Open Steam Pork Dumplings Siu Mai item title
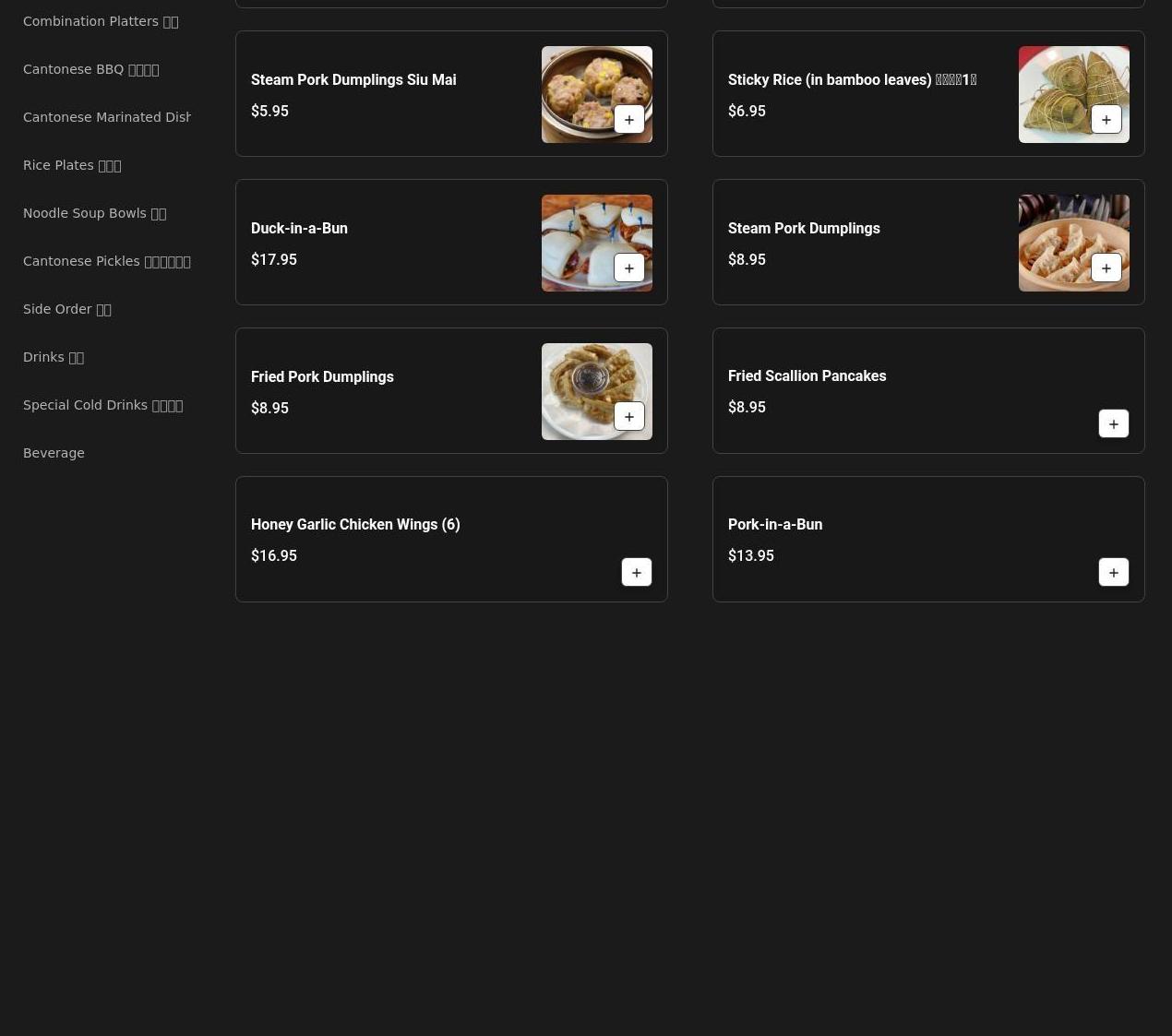The height and width of the screenshot is (1036, 1172). click(353, 80)
